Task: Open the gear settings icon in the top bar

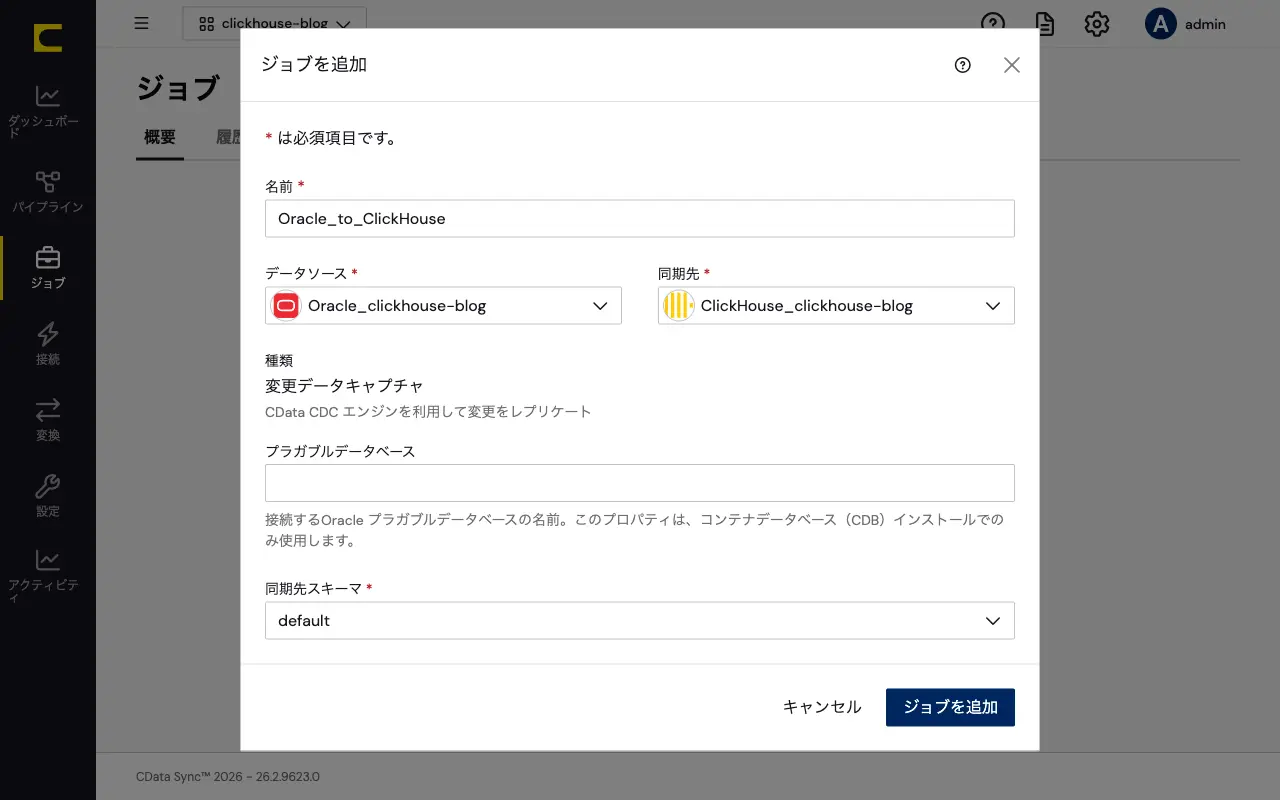Action: pyautogui.click(x=1097, y=24)
